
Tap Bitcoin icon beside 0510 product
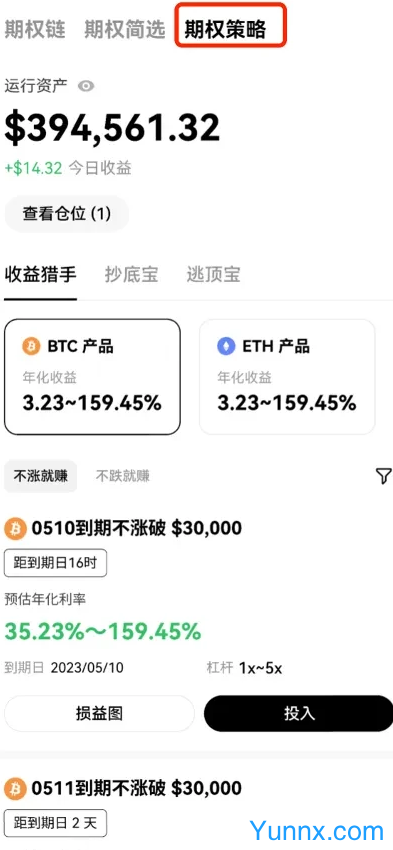[x=15, y=529]
